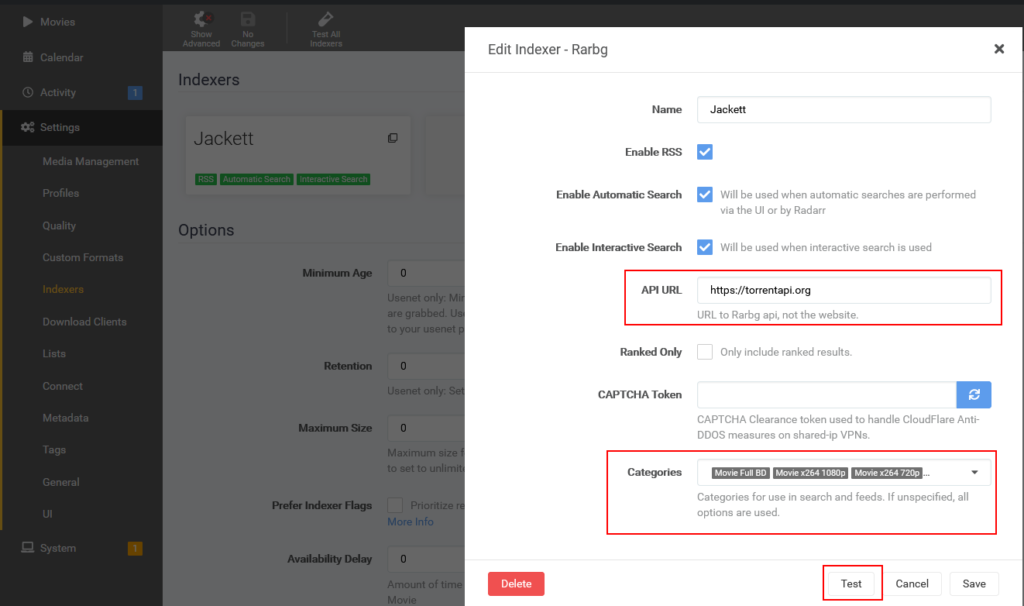Open More Info link
Viewport: 1024px width, 606px height.
(410, 521)
